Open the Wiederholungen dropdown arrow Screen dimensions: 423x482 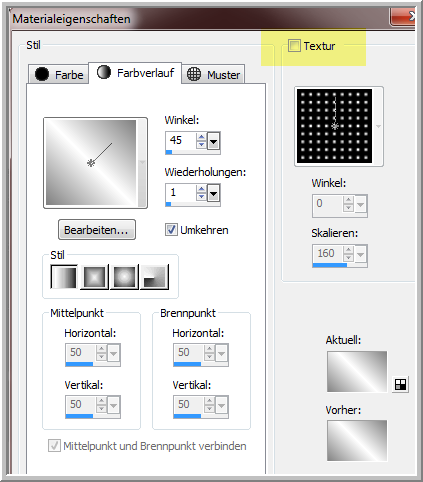click(x=213, y=193)
